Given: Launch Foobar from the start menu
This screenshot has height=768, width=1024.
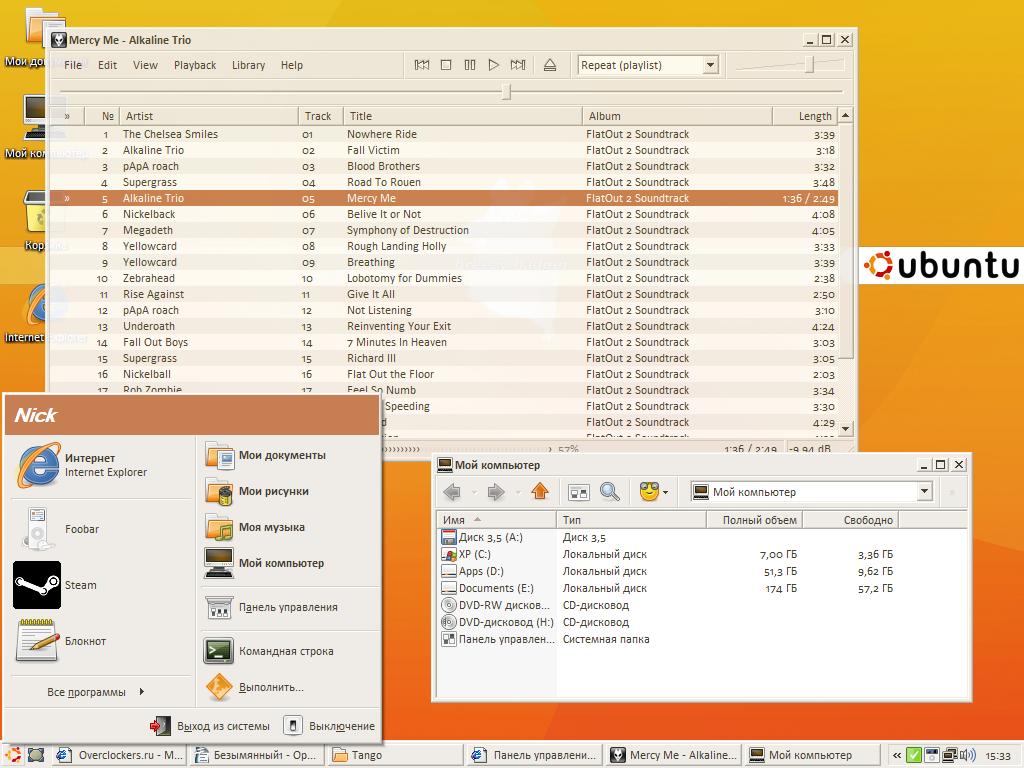Looking at the screenshot, I should coord(101,529).
